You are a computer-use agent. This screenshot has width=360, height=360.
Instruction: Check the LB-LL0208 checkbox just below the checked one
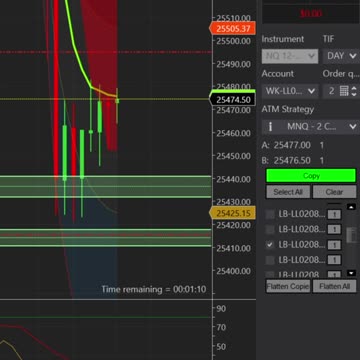coord(270,260)
